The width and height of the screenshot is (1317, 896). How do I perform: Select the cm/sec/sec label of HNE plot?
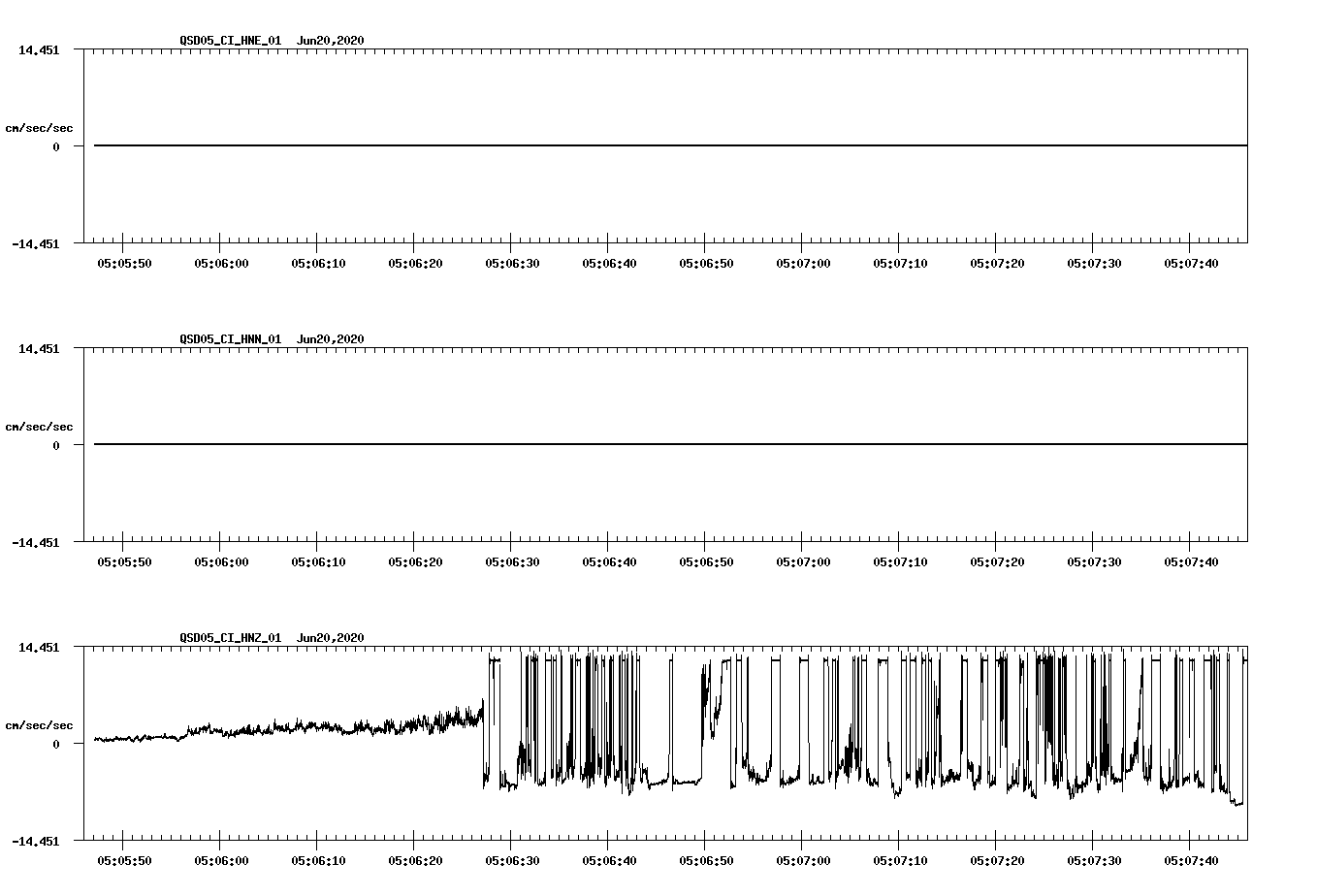[39, 128]
